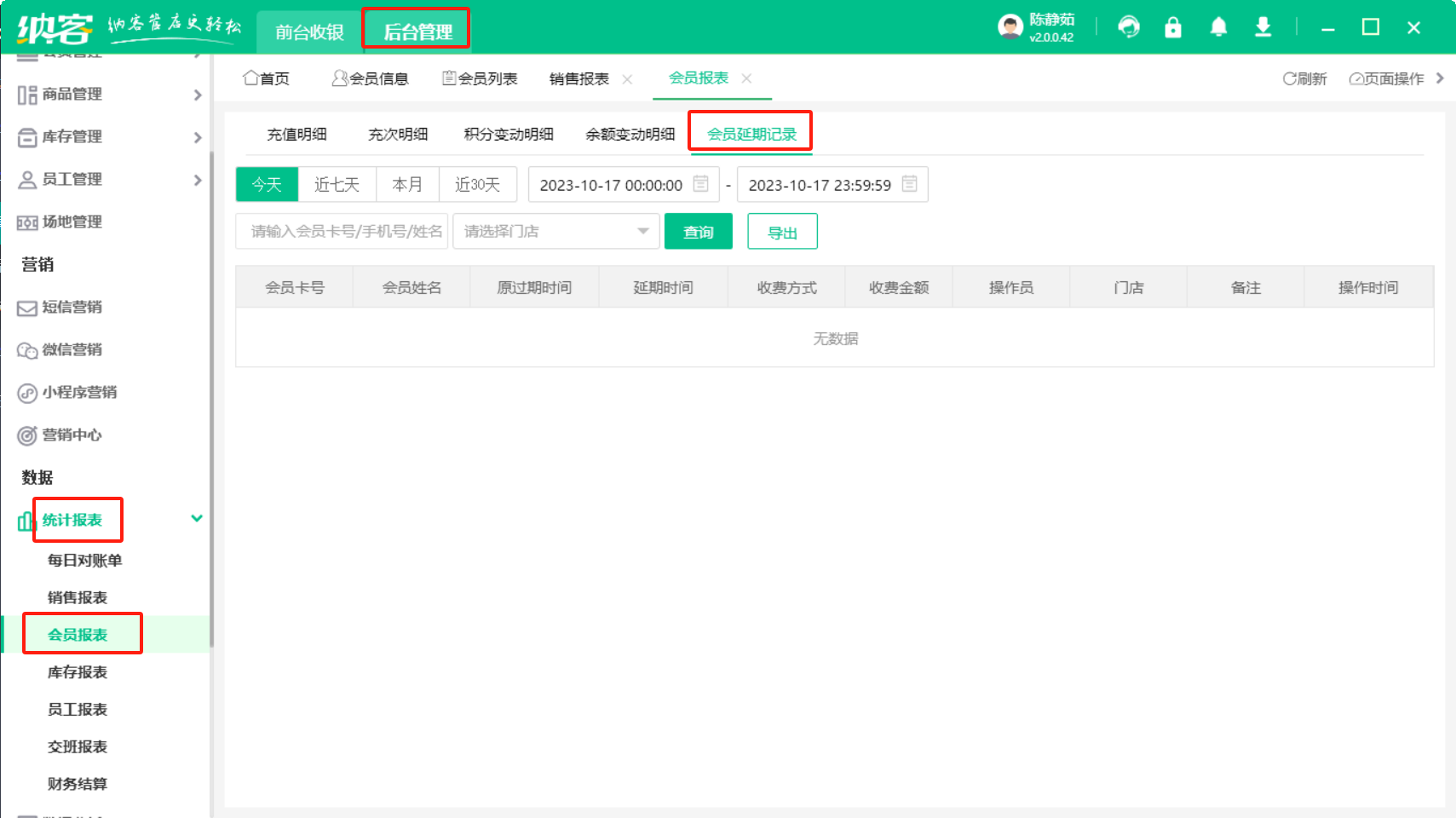Image resolution: width=1456 pixels, height=818 pixels.
Task: Open the start date calendar icon
Action: [700, 184]
